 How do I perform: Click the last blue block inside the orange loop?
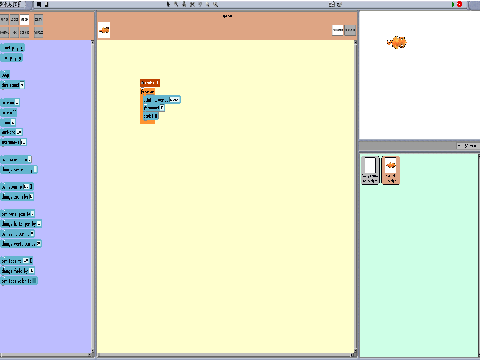151,116
